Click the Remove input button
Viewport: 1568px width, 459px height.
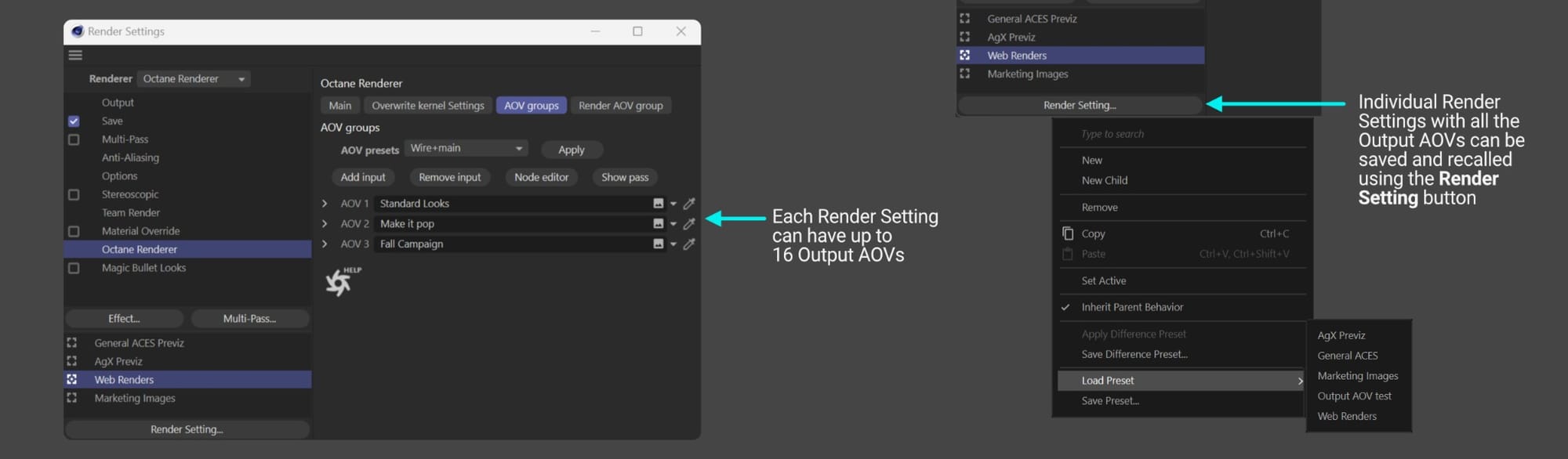point(450,178)
